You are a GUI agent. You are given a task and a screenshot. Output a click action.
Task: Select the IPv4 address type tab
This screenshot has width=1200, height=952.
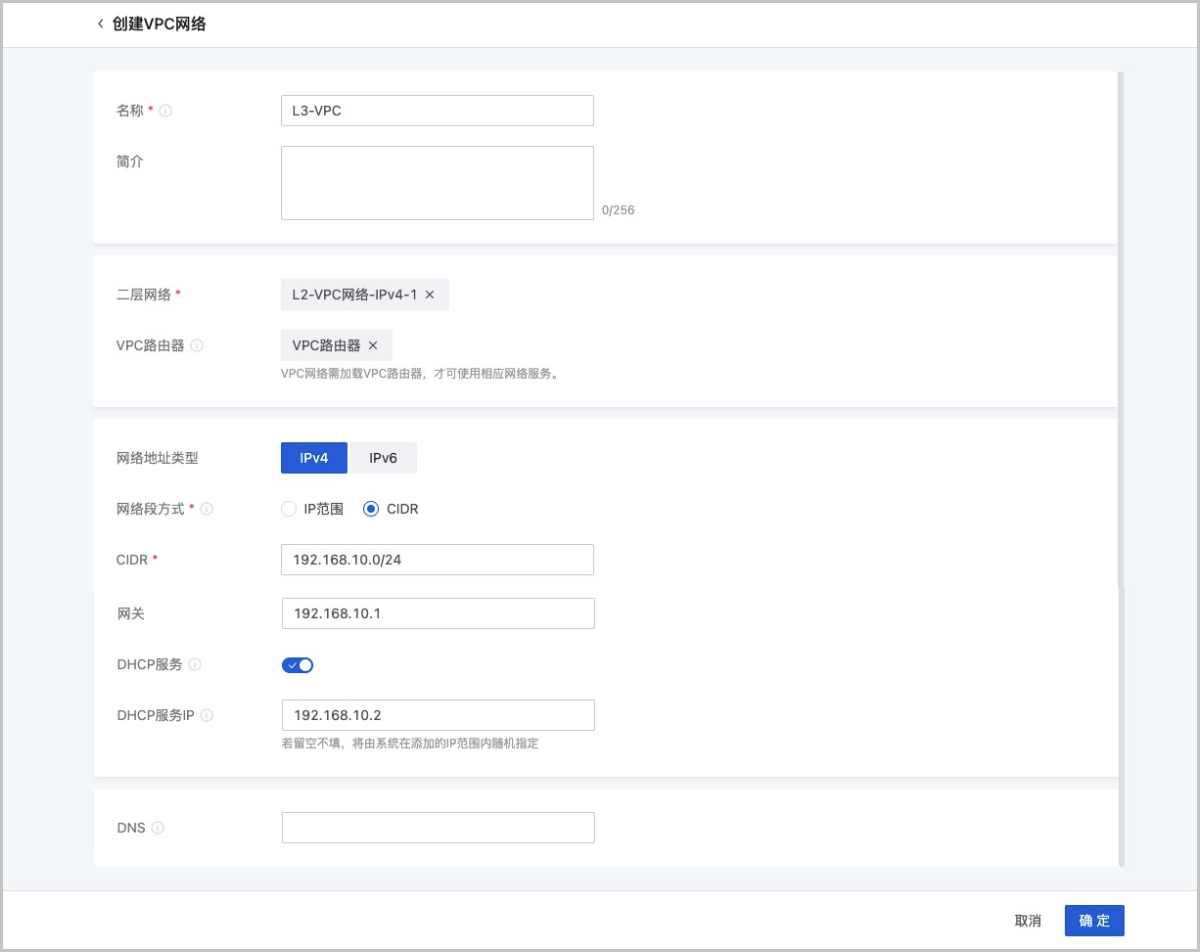[x=313, y=457]
